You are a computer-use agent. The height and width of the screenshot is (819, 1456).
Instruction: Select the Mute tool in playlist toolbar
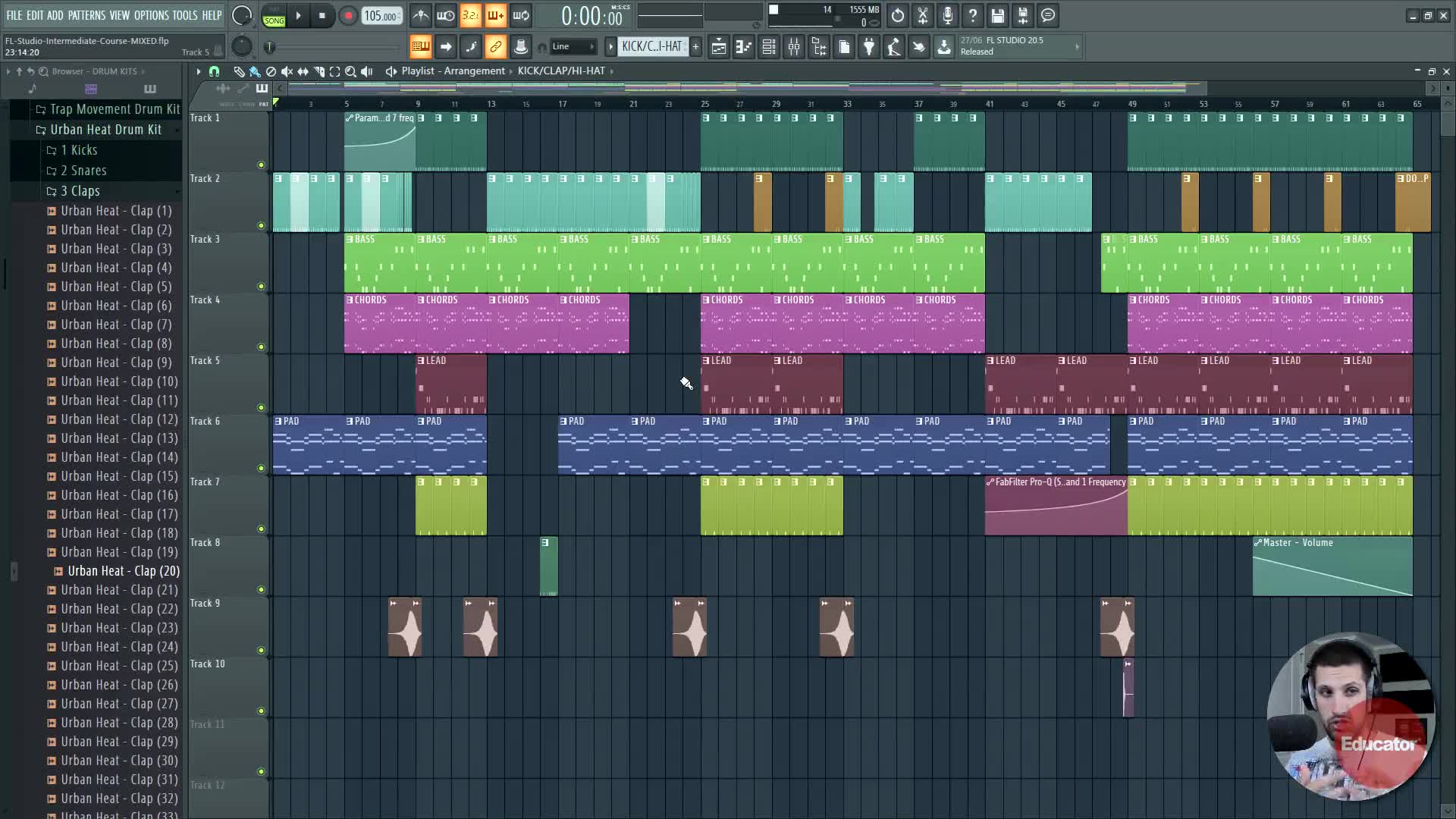coord(287,71)
